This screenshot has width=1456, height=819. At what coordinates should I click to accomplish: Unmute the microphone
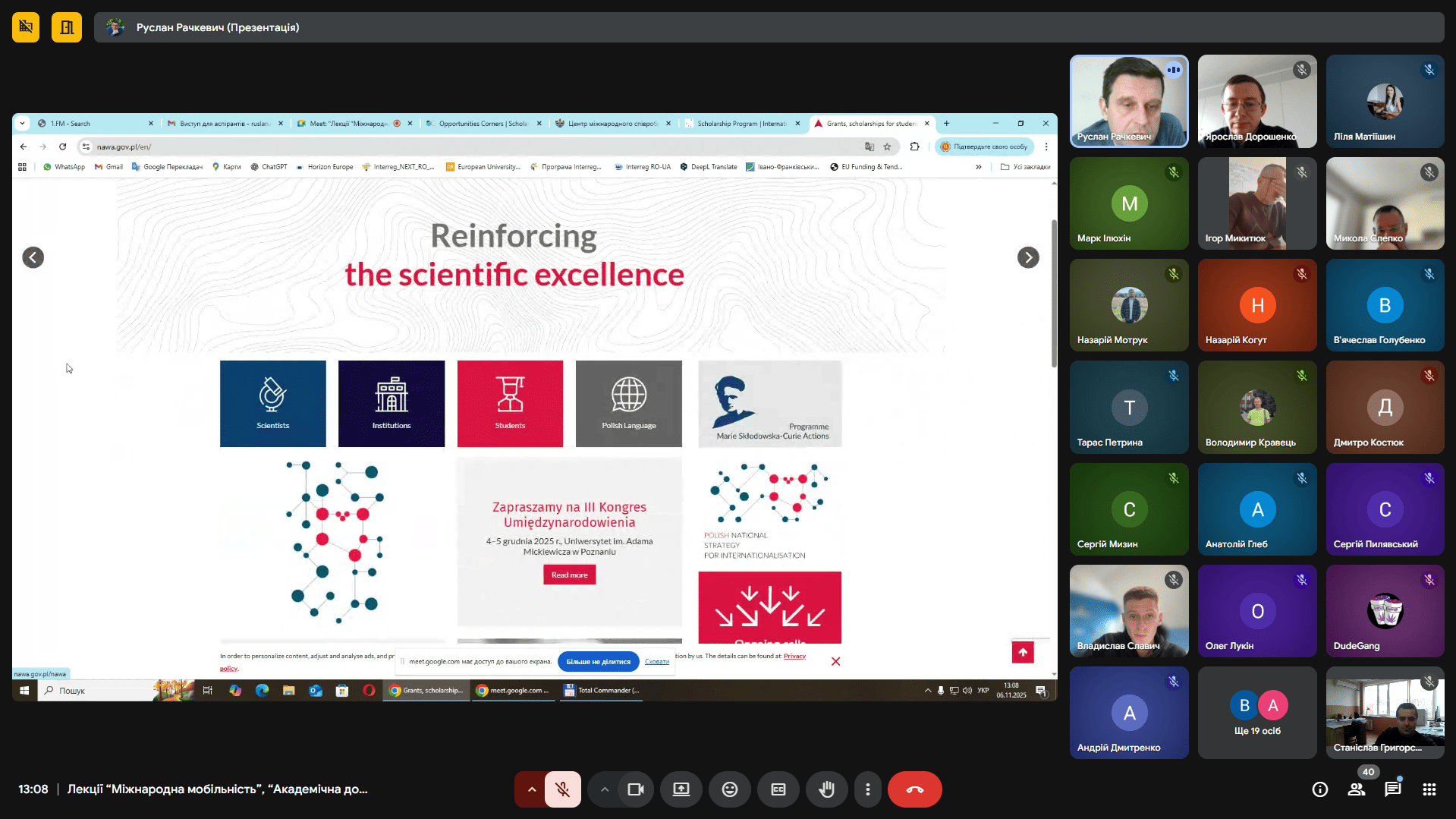563,789
